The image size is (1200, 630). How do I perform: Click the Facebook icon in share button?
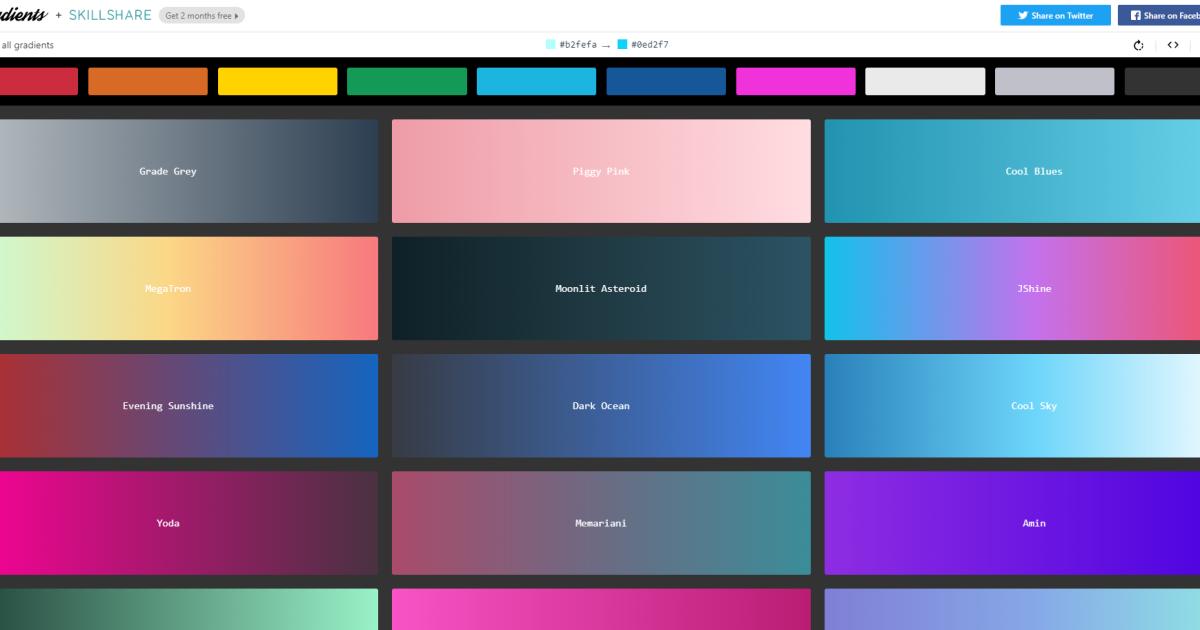tap(1138, 15)
